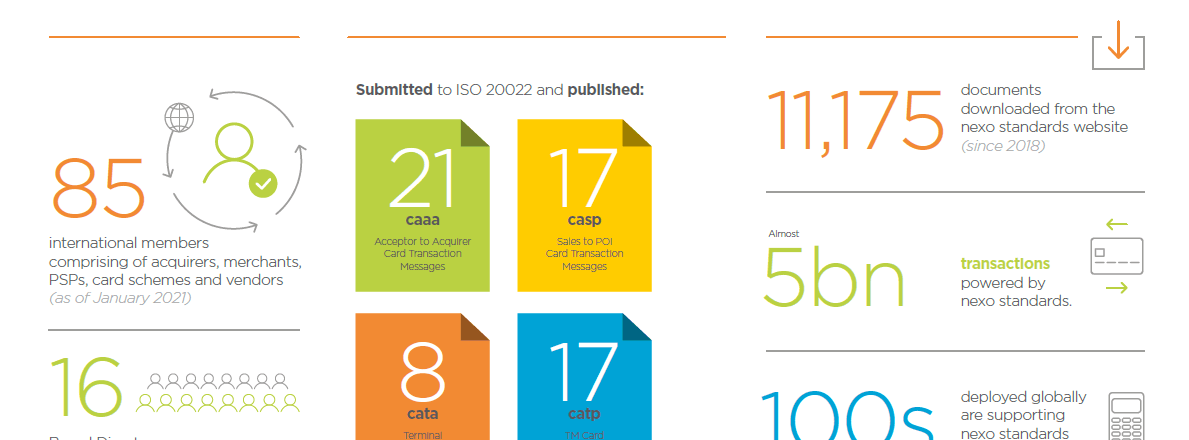
Task: Click the large 85 number
Action: point(98,189)
